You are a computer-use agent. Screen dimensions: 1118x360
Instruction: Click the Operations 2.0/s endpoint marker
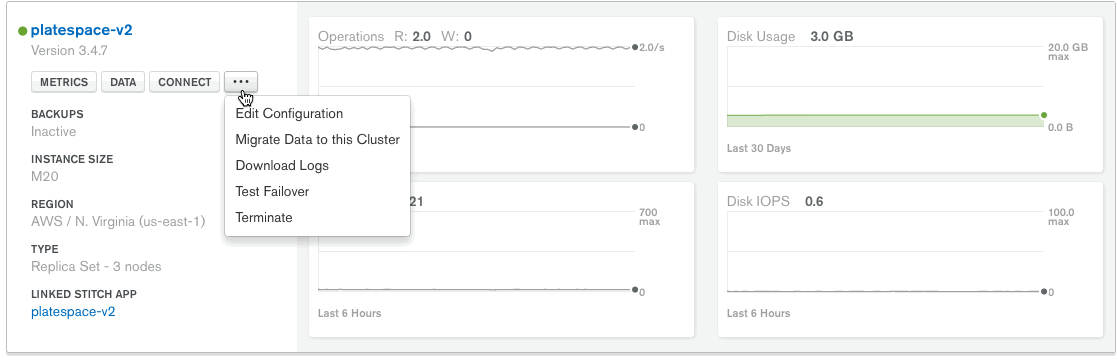(x=635, y=48)
